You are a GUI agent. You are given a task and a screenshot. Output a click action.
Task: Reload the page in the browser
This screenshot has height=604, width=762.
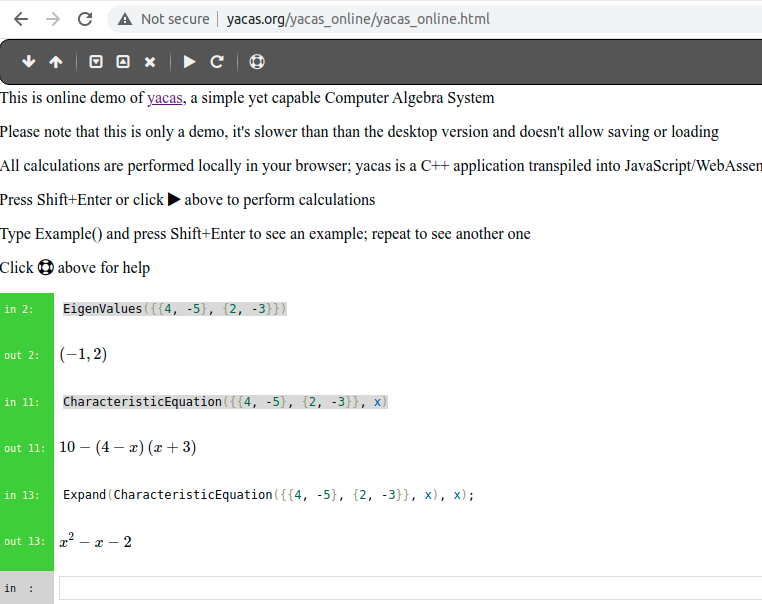85,19
